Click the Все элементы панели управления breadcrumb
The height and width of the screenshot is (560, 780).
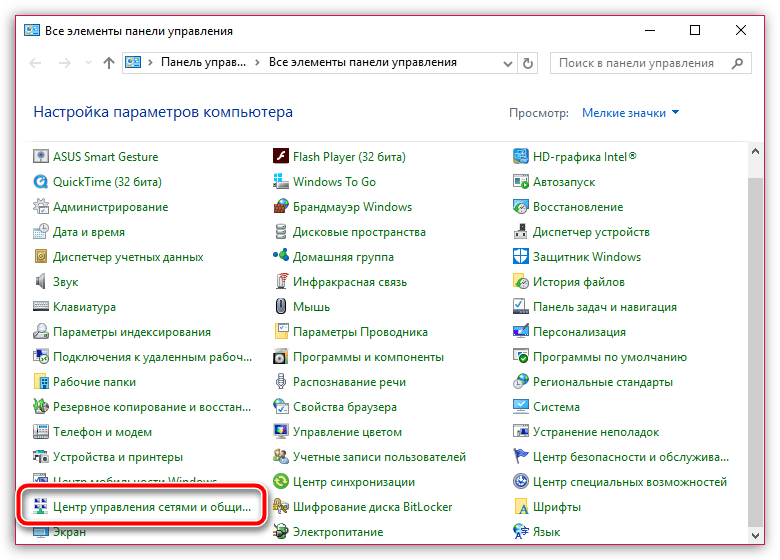[x=363, y=62]
